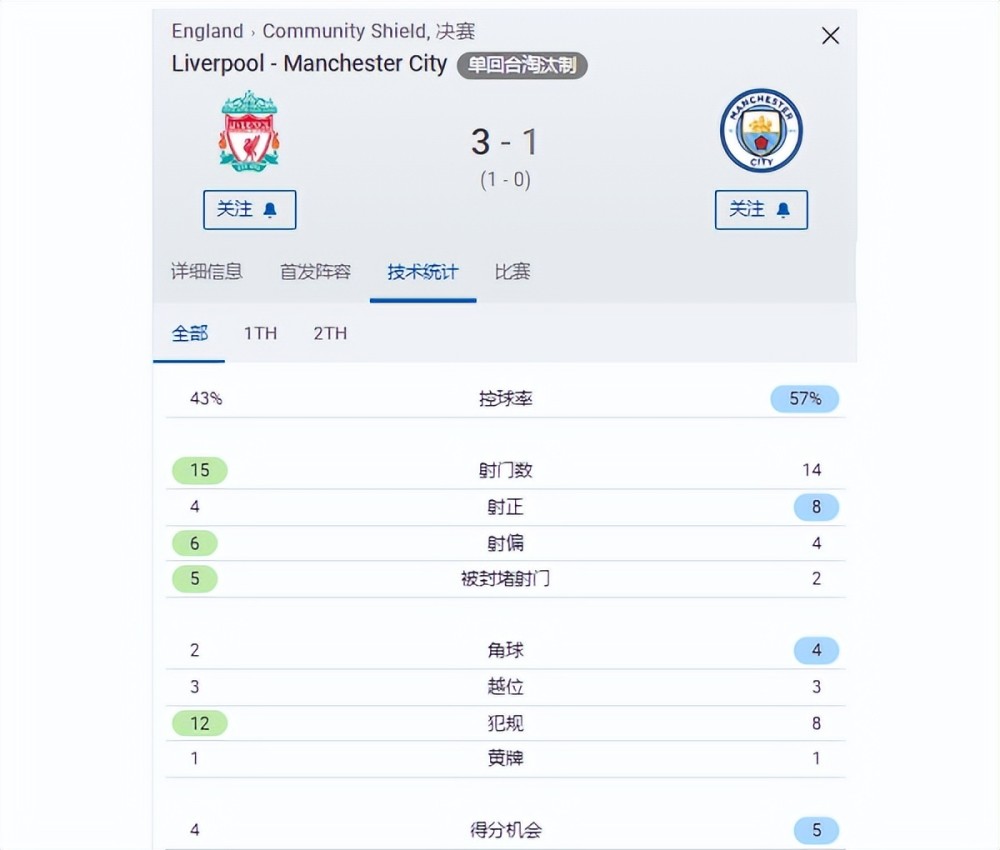Select the 技术统计 tab
The width and height of the screenshot is (1000, 850).
pyautogui.click(x=423, y=272)
